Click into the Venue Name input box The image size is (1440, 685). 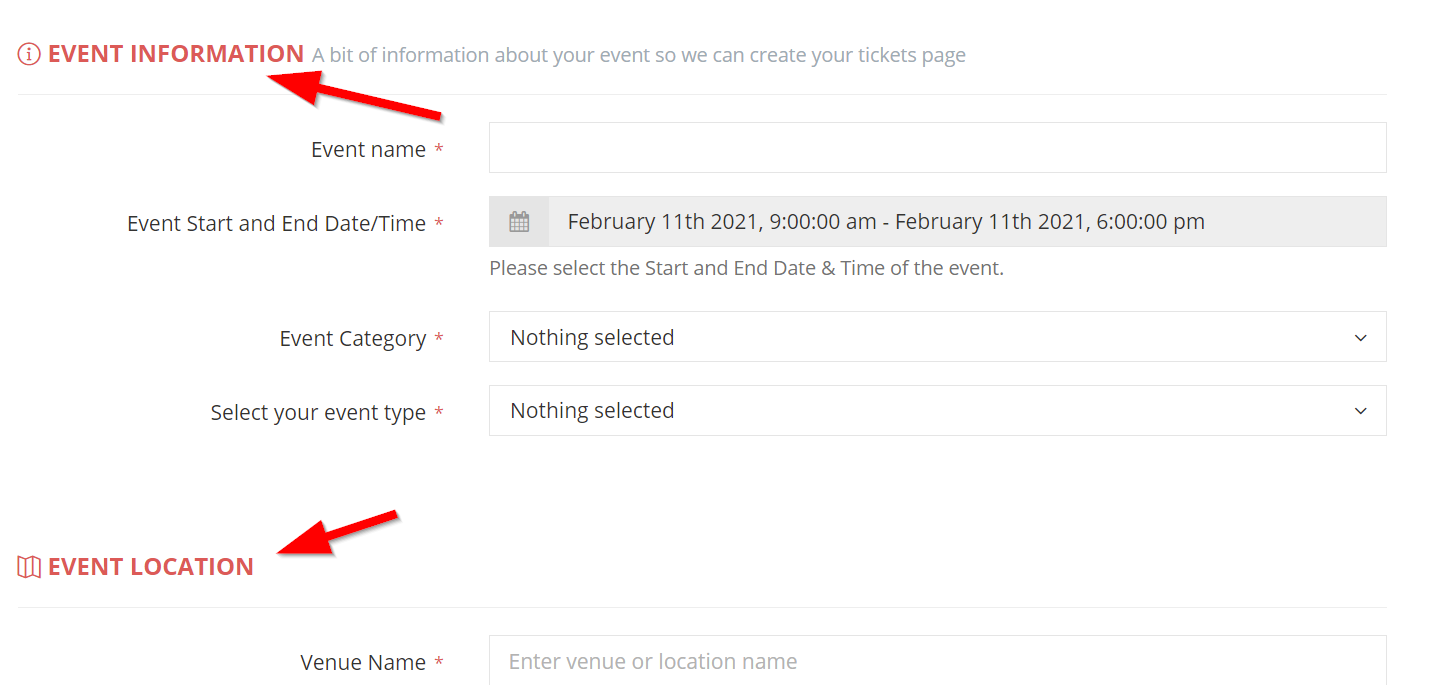936,661
